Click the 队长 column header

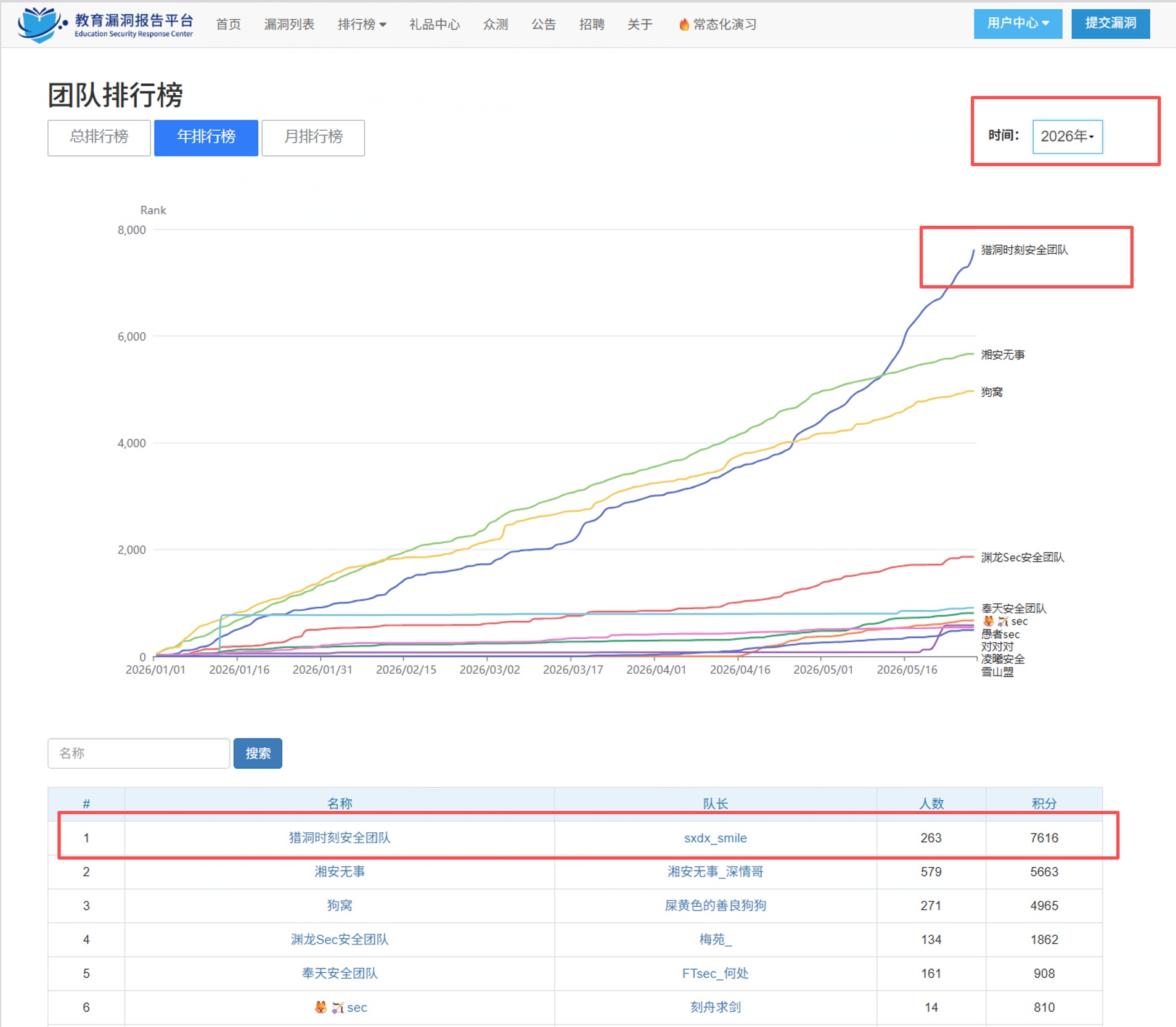pos(715,803)
